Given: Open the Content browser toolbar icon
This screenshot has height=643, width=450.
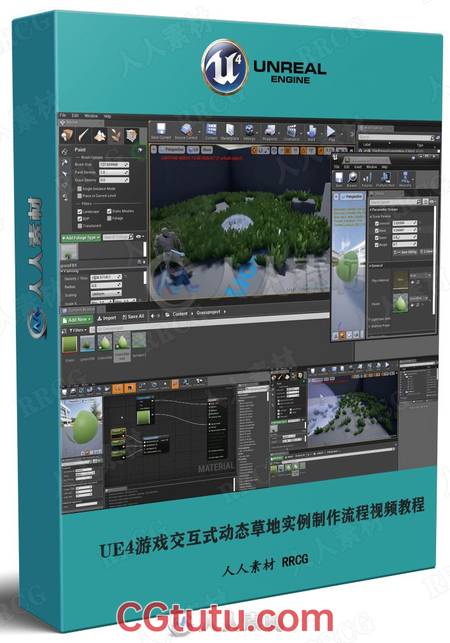Looking at the screenshot, I should 211,130.
